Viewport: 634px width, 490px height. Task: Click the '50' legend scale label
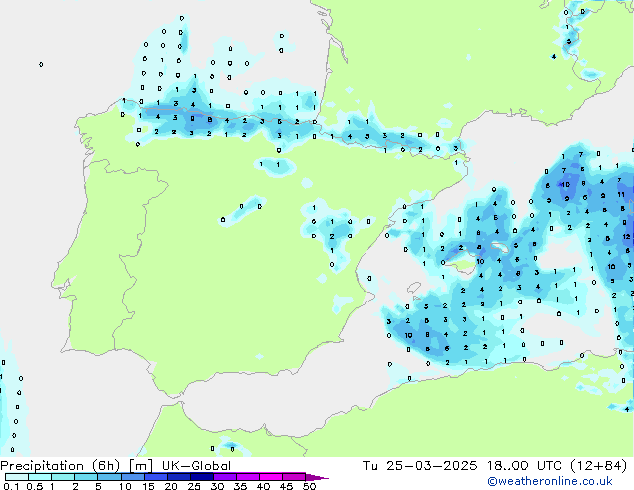pyautogui.click(x=309, y=486)
